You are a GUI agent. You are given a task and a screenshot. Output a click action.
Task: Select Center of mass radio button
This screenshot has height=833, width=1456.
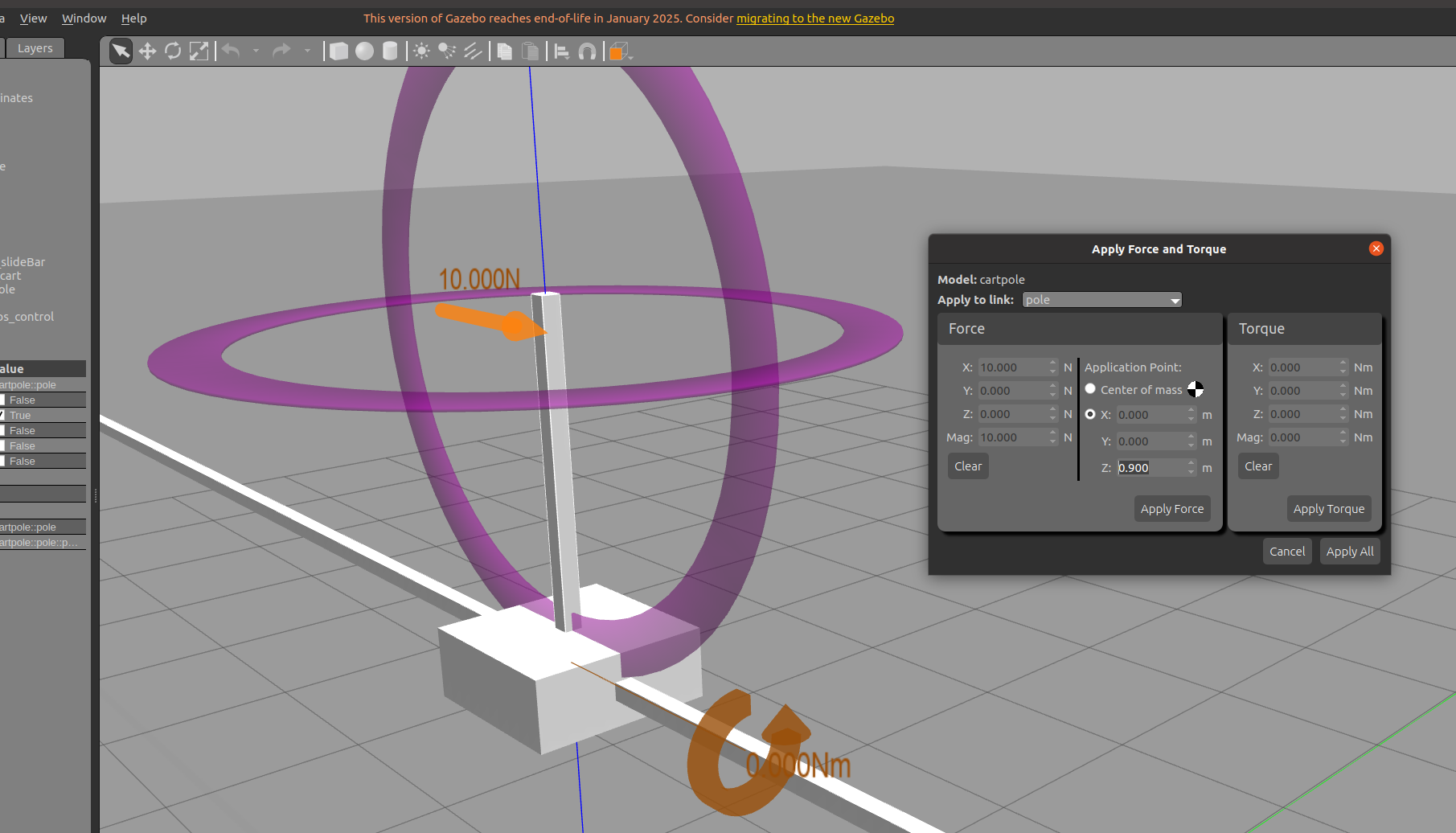click(1090, 389)
